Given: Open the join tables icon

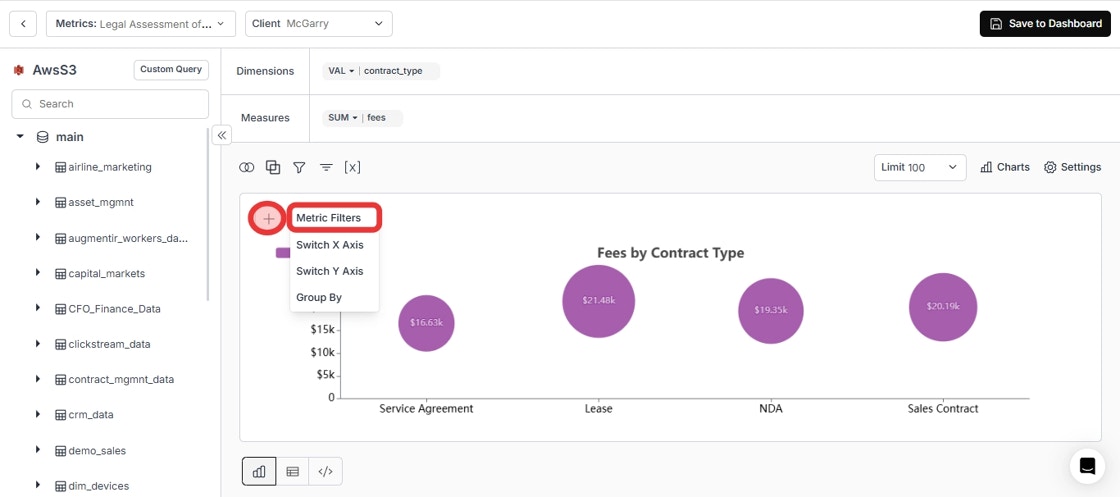Looking at the screenshot, I should 246,167.
